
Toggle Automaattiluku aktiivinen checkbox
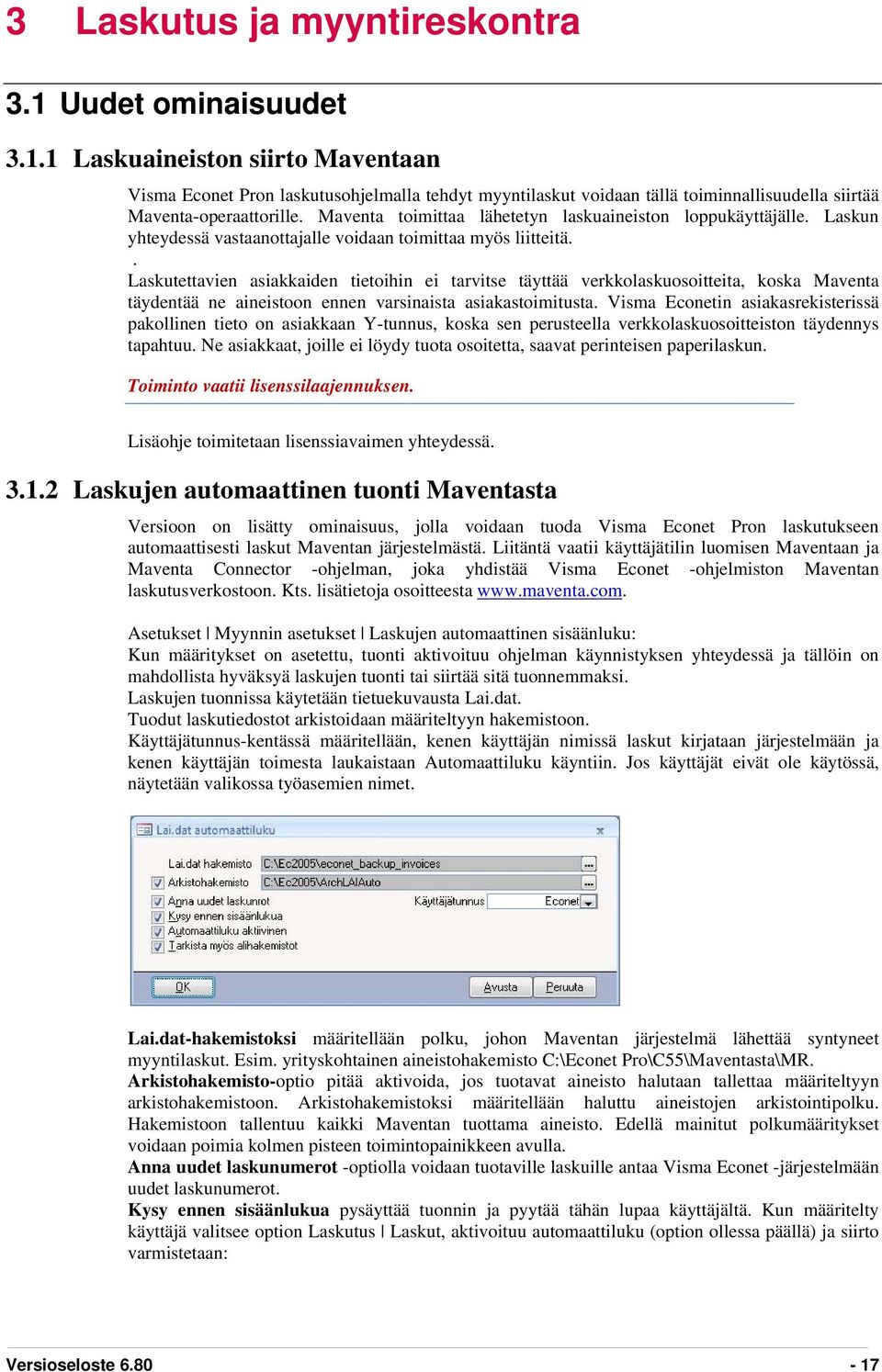coord(158,931)
